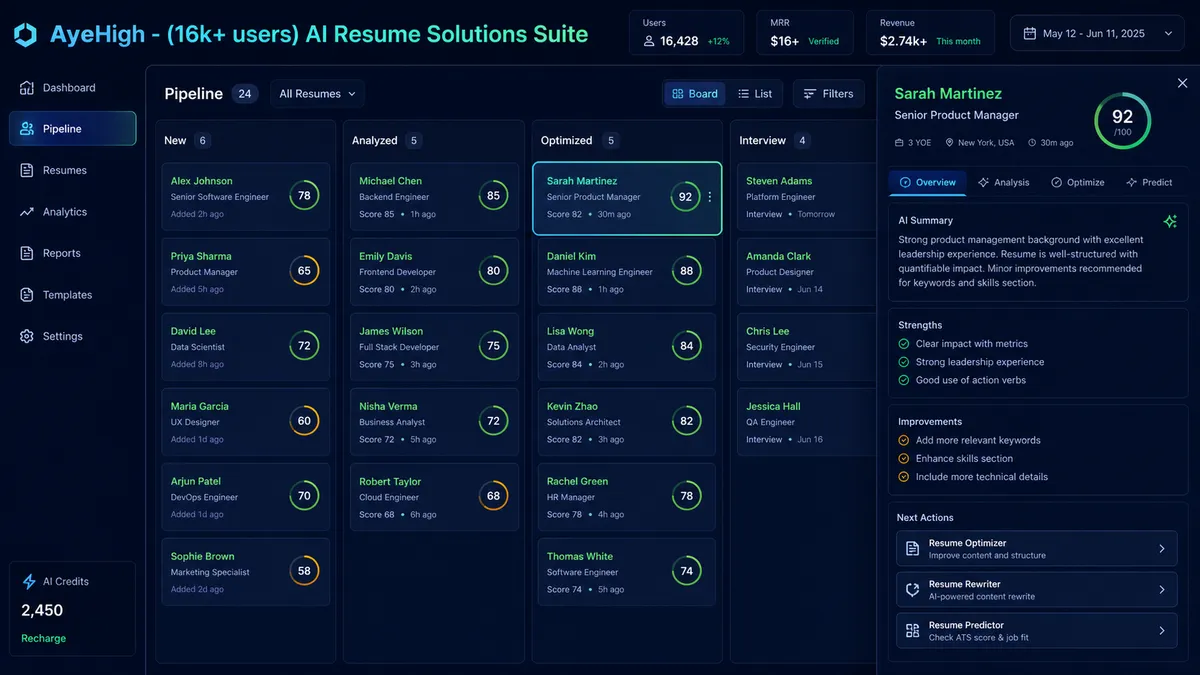Click Alex Johnson's 78 score ring

(x=304, y=196)
